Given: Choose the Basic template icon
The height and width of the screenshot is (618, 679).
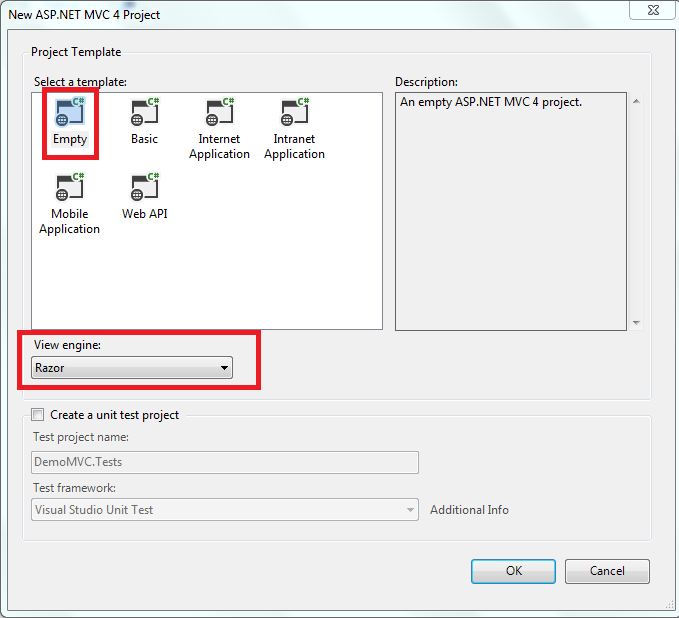Looking at the screenshot, I should pyautogui.click(x=145, y=112).
